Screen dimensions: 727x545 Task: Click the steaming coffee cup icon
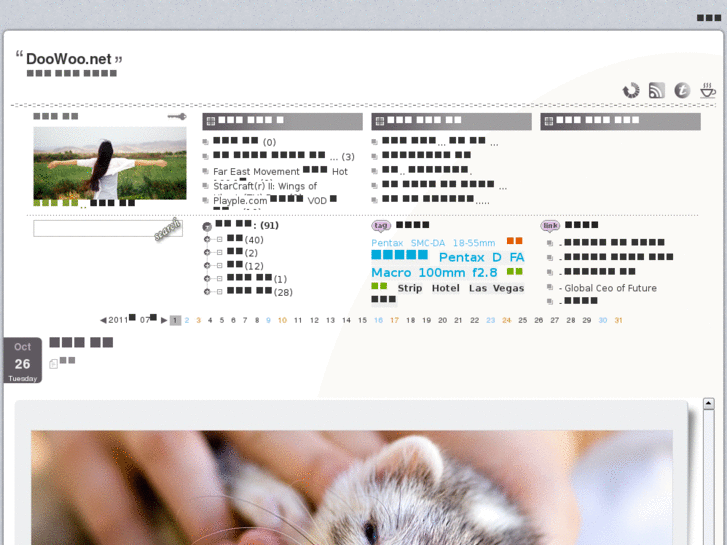point(708,90)
